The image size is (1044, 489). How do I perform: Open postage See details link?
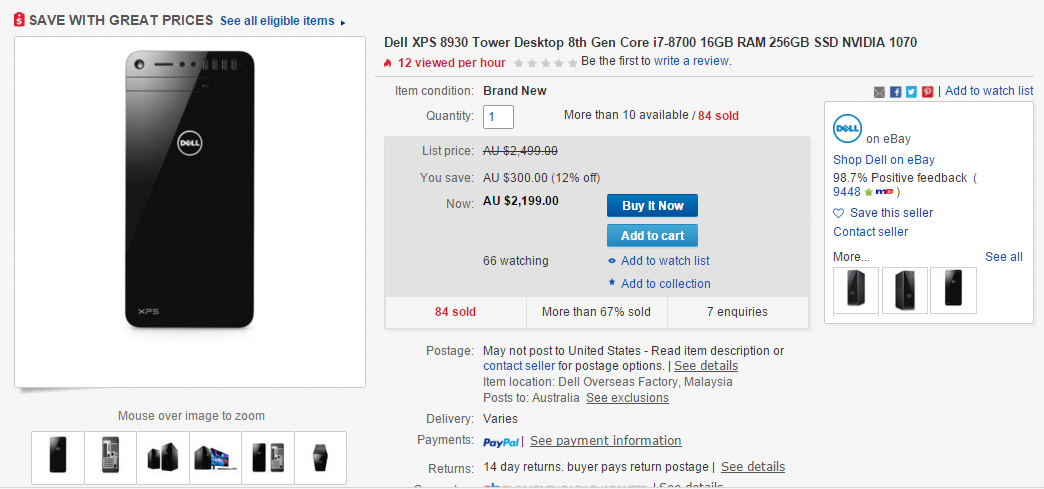click(x=706, y=366)
